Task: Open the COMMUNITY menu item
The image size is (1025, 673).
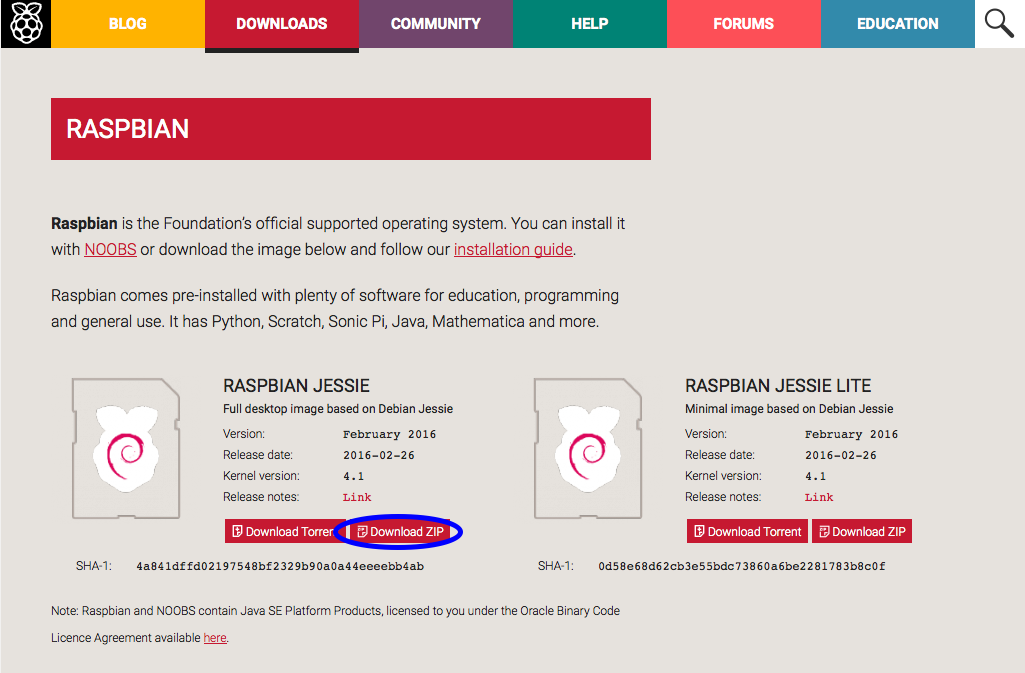Action: point(435,23)
